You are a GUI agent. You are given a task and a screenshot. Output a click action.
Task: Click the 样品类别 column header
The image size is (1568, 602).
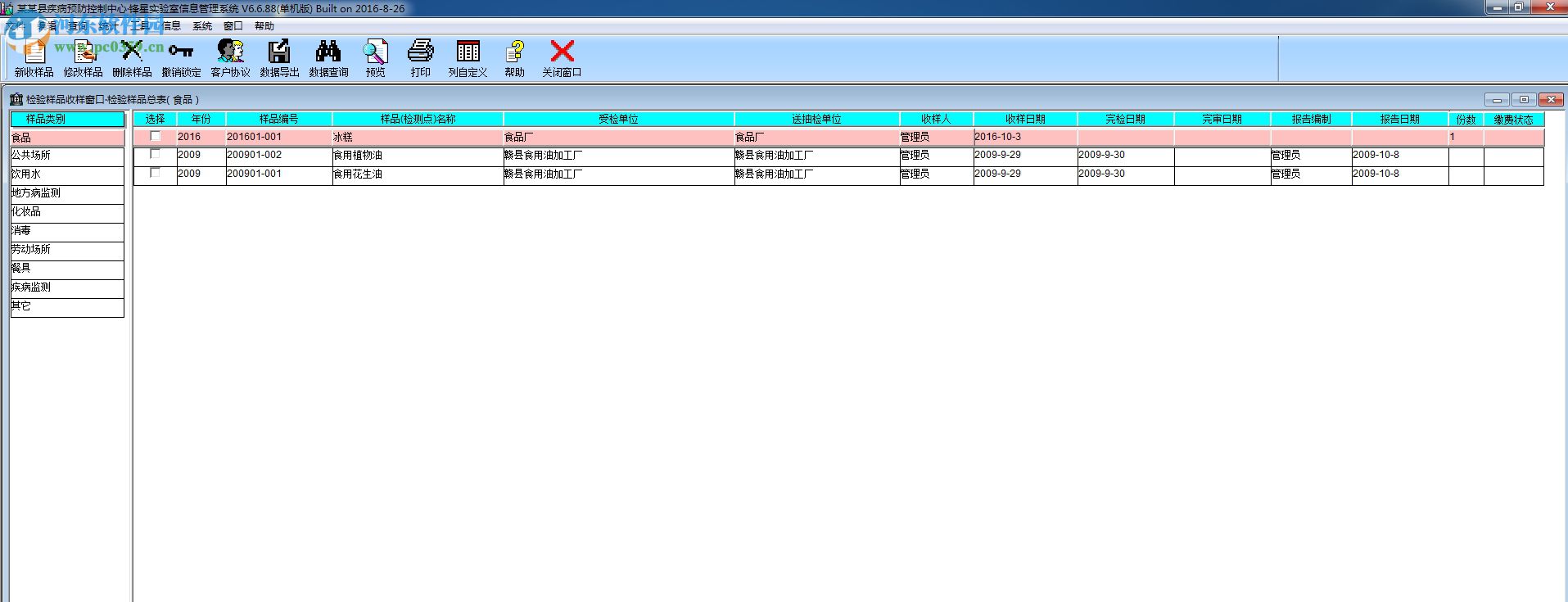click(x=67, y=120)
